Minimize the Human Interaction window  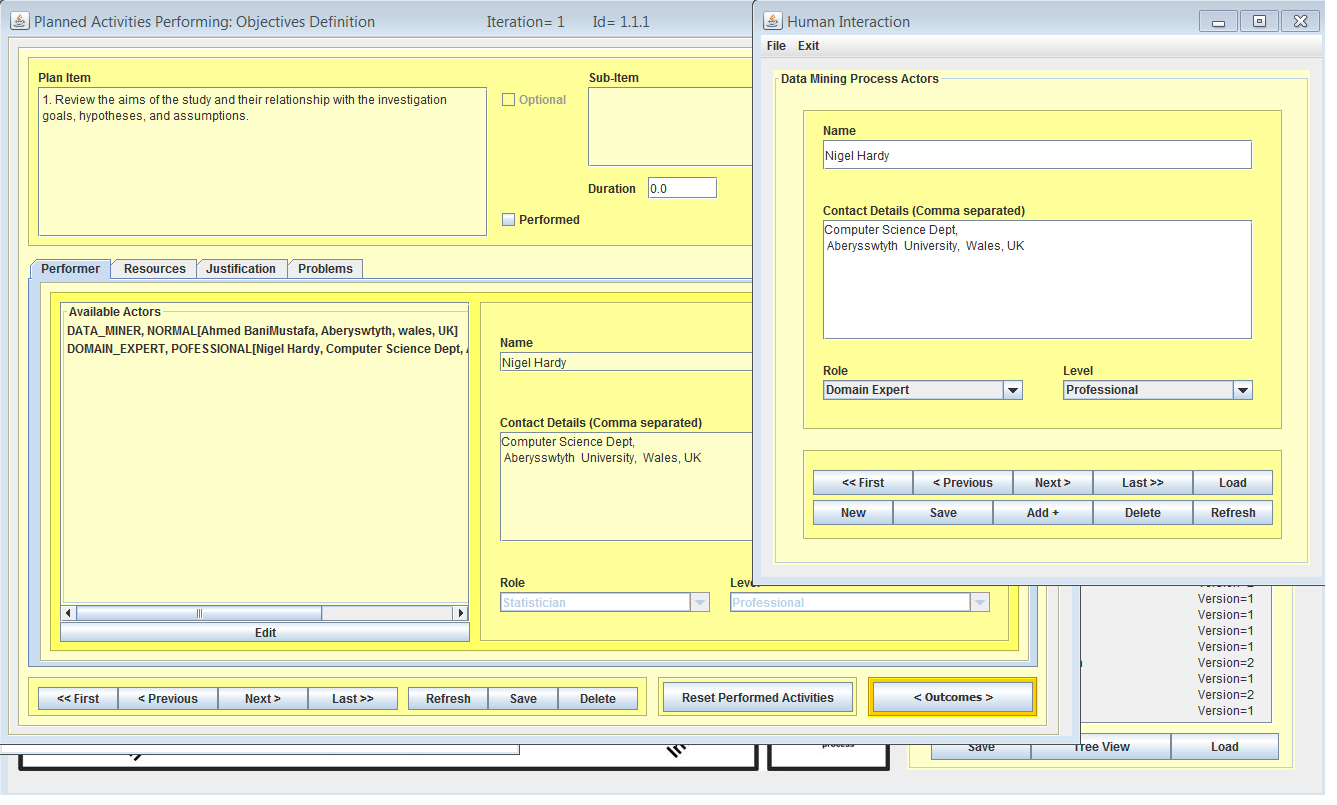pyautogui.click(x=1218, y=21)
